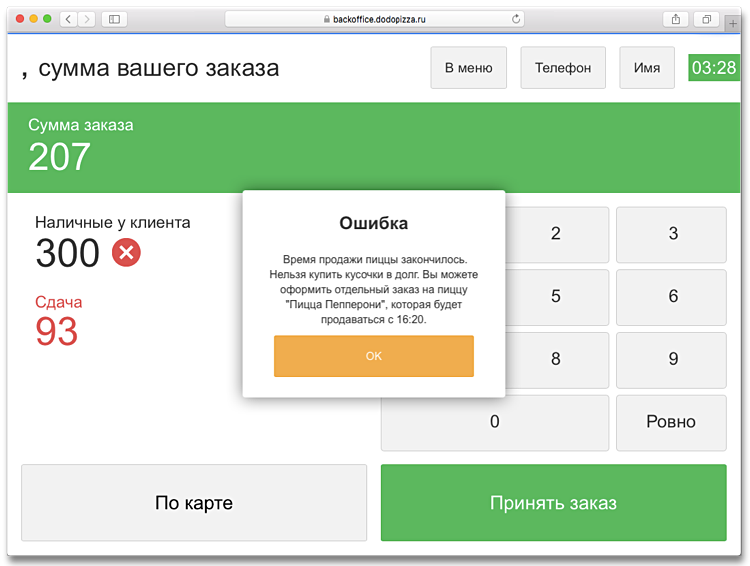Click the Наличные у клиента label
The width and height of the screenshot is (750, 566).
click(112, 222)
